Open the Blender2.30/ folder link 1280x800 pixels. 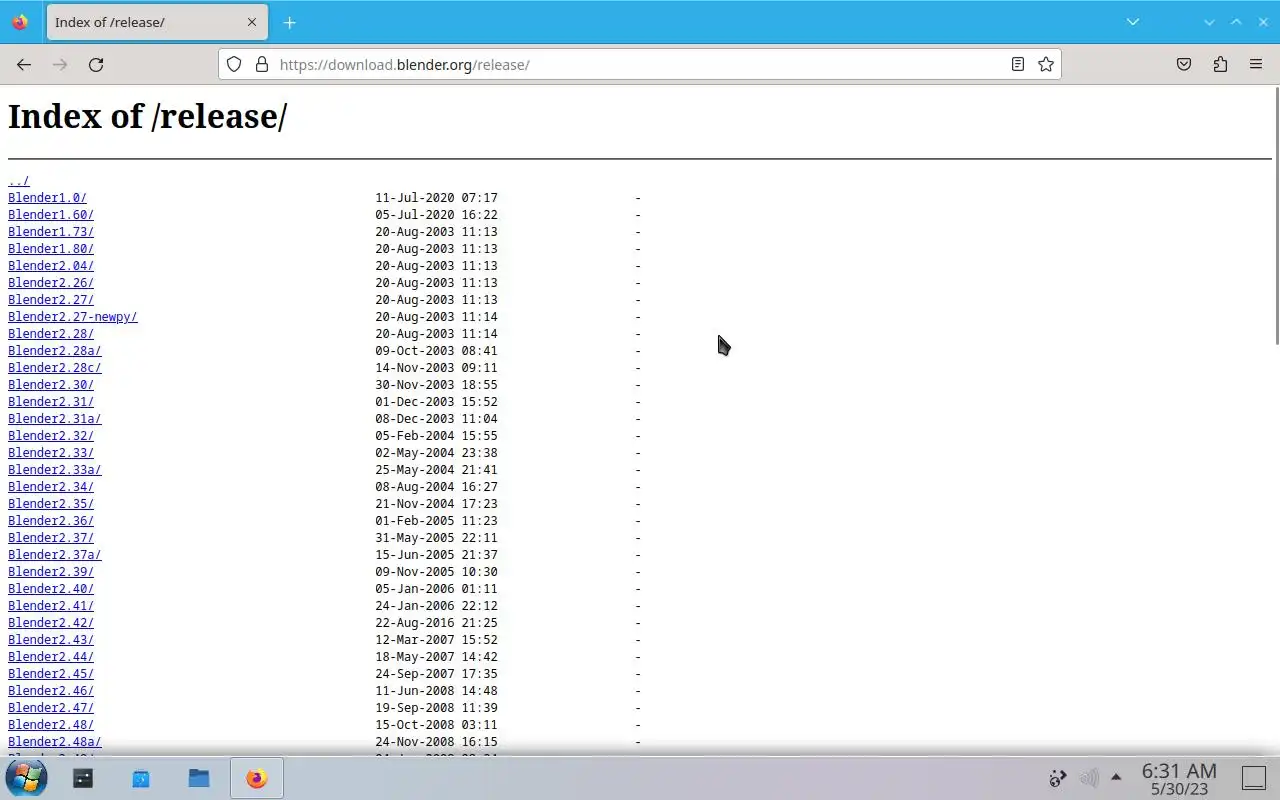(51, 385)
